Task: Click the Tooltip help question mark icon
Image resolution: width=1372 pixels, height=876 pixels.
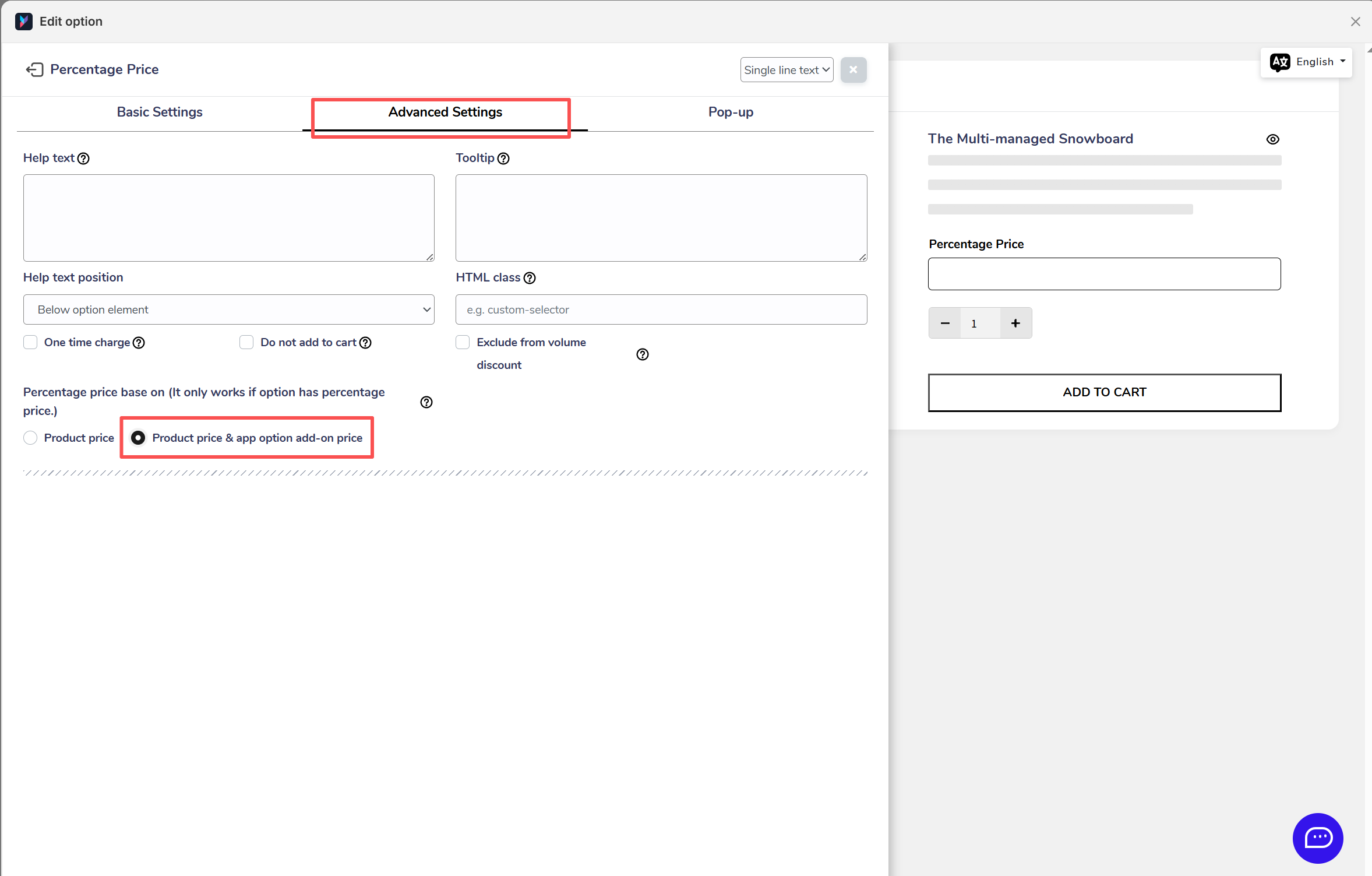Action: point(503,159)
